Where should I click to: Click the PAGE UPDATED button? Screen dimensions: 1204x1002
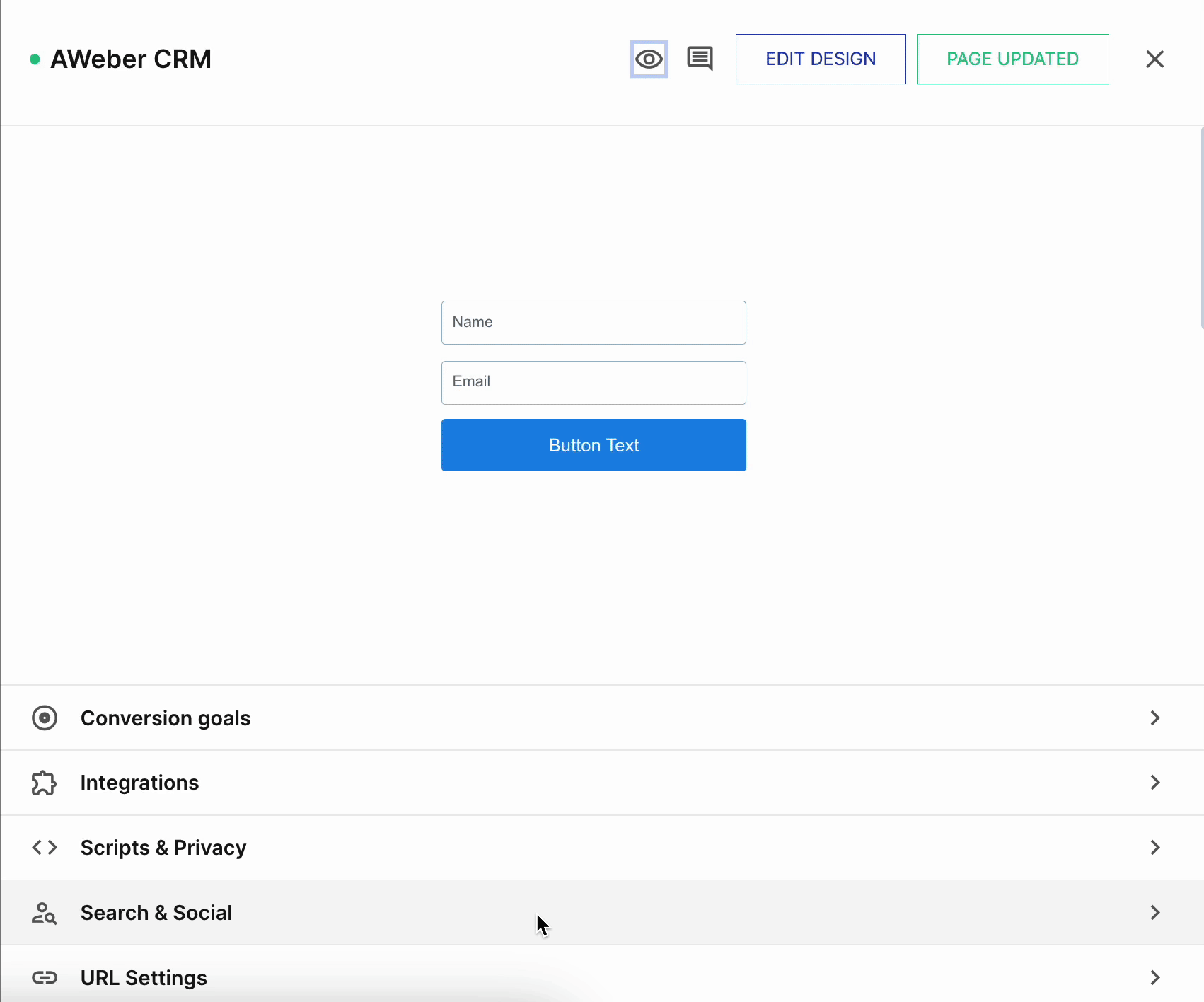pos(1012,59)
